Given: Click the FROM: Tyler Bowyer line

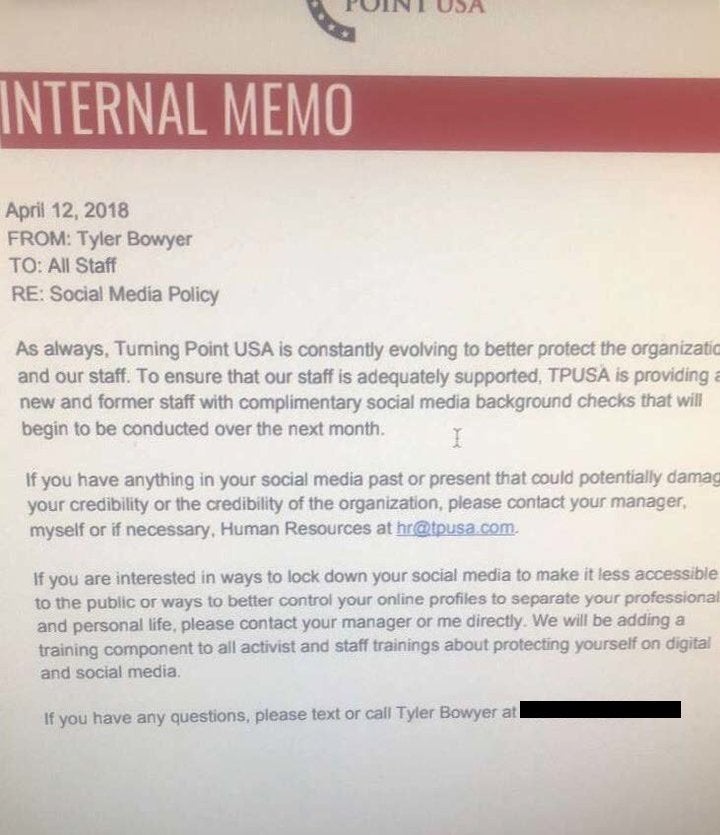Looking at the screenshot, I should coord(100,239).
